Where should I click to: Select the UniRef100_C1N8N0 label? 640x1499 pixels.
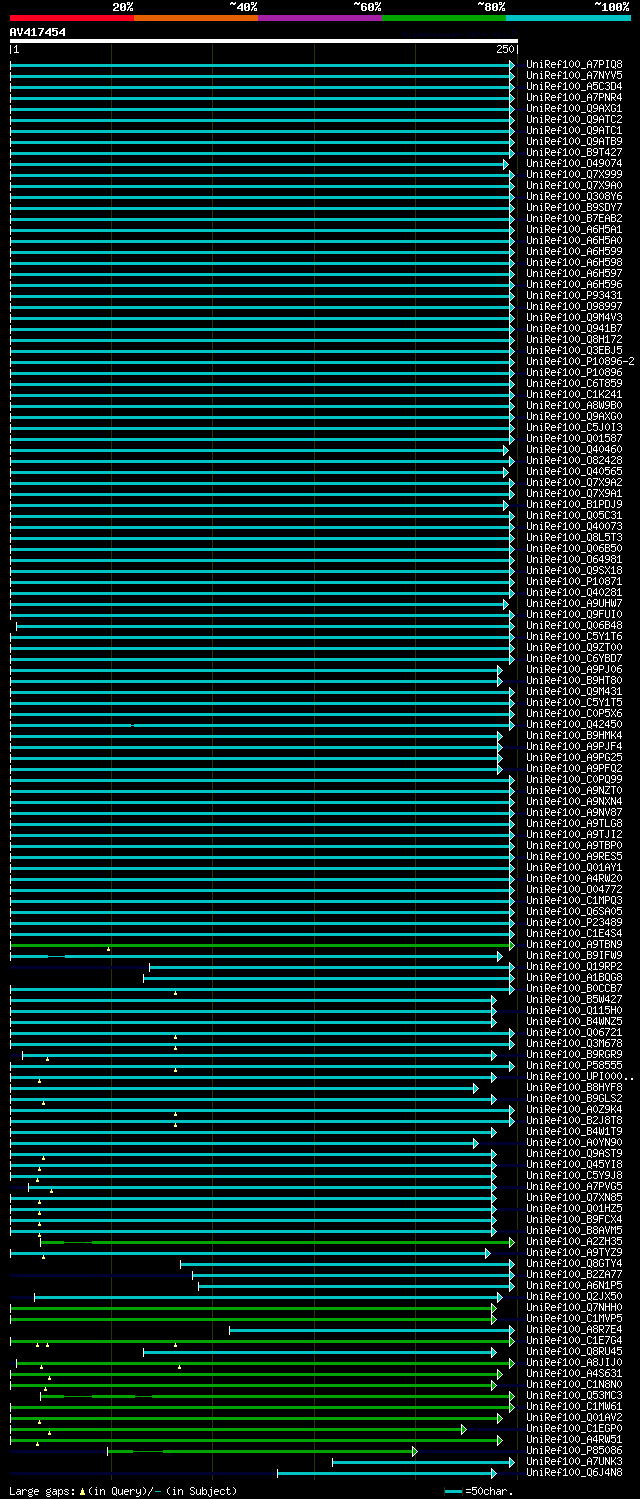pos(574,1384)
